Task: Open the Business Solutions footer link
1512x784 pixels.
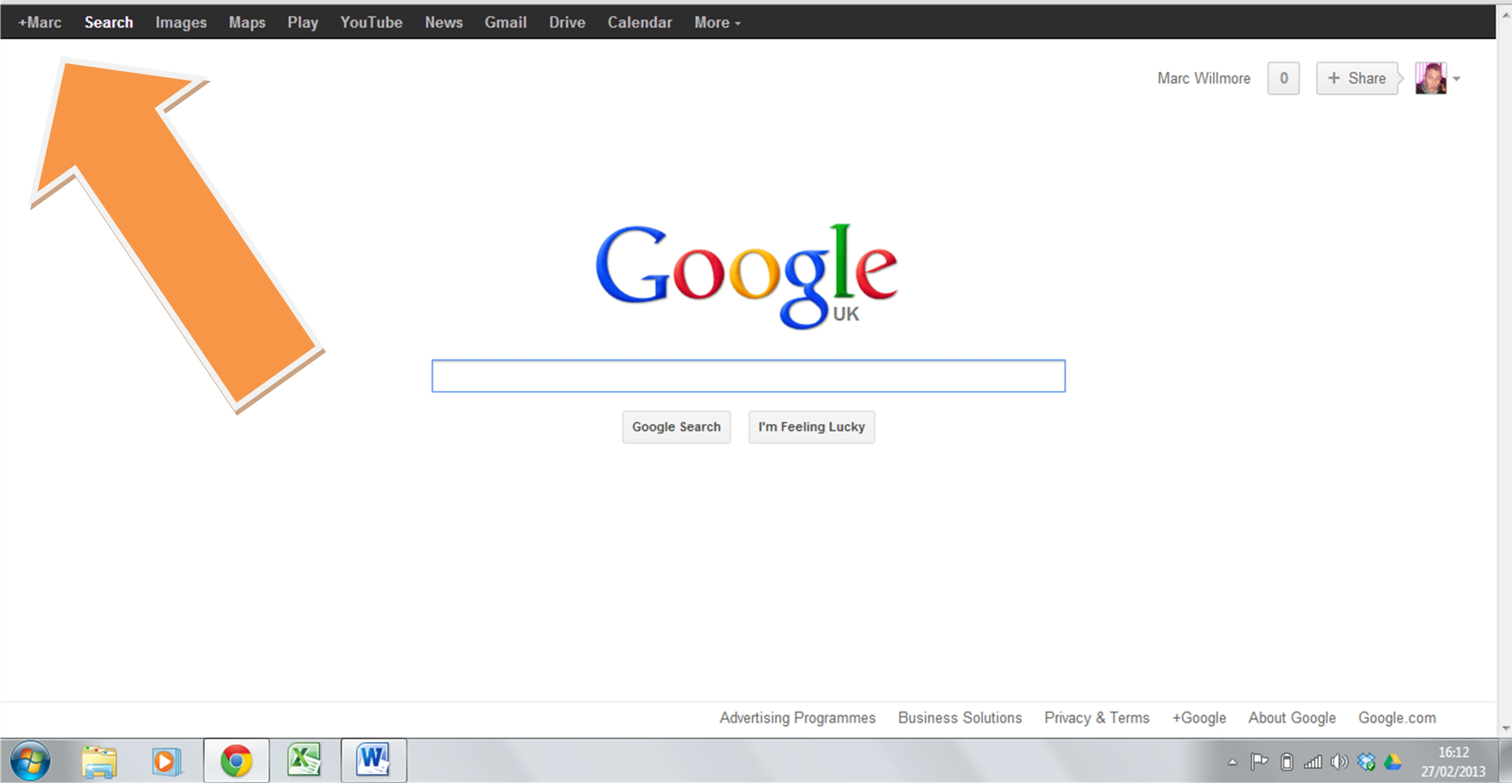Action: tap(960, 718)
